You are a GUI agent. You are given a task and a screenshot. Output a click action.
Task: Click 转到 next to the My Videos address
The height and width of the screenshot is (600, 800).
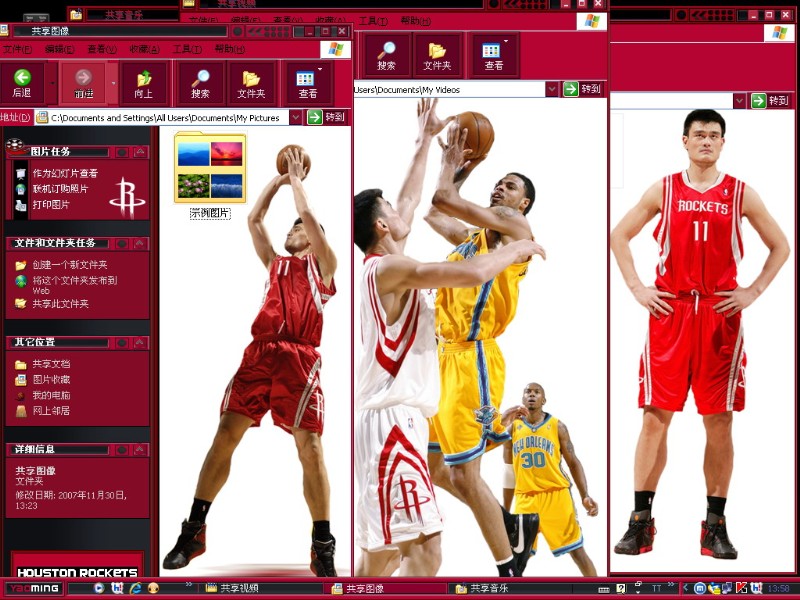click(582, 89)
